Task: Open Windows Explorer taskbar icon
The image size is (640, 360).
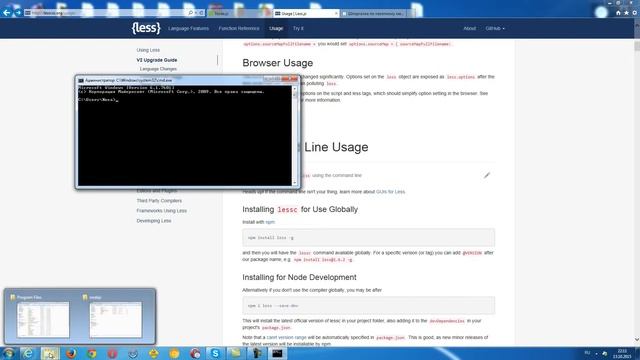Action: click(x=49, y=353)
